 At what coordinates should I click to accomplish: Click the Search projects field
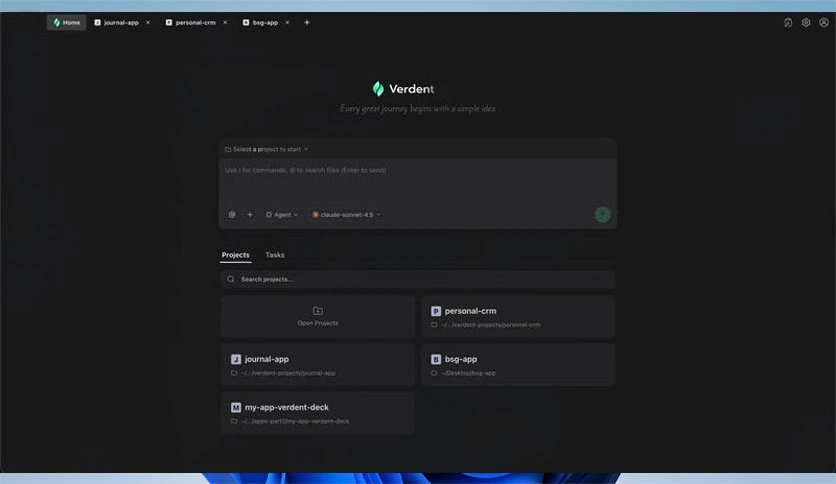click(x=417, y=279)
